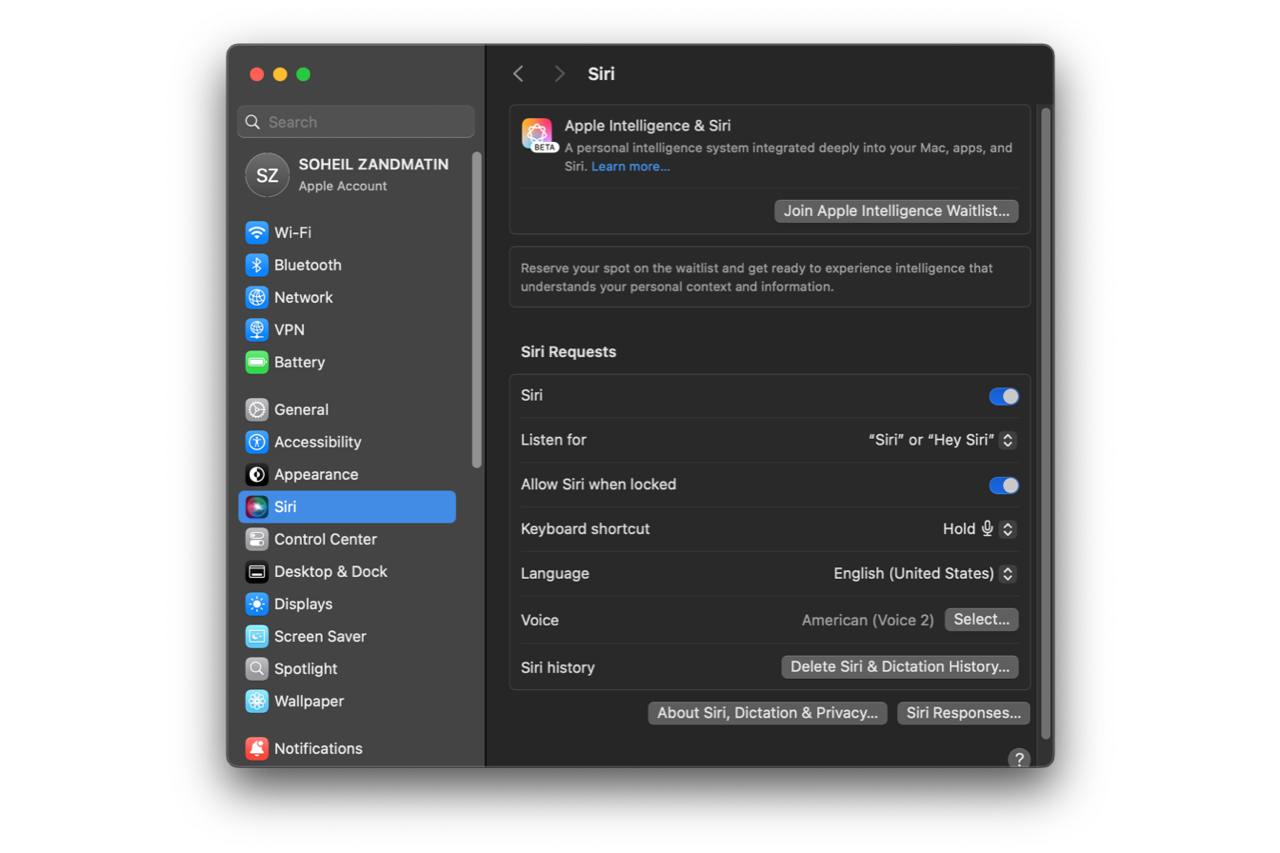Screen dimensions: 1280x853
Task: Click the Learn more link
Action: (x=630, y=166)
